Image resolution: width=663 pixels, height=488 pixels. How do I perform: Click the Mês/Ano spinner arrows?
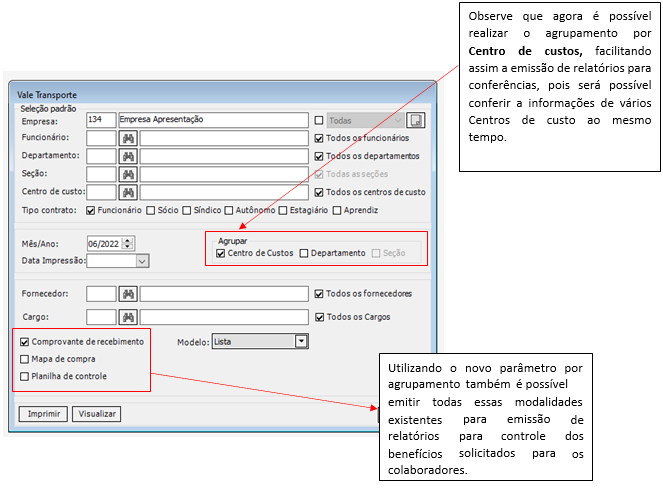pos(127,244)
